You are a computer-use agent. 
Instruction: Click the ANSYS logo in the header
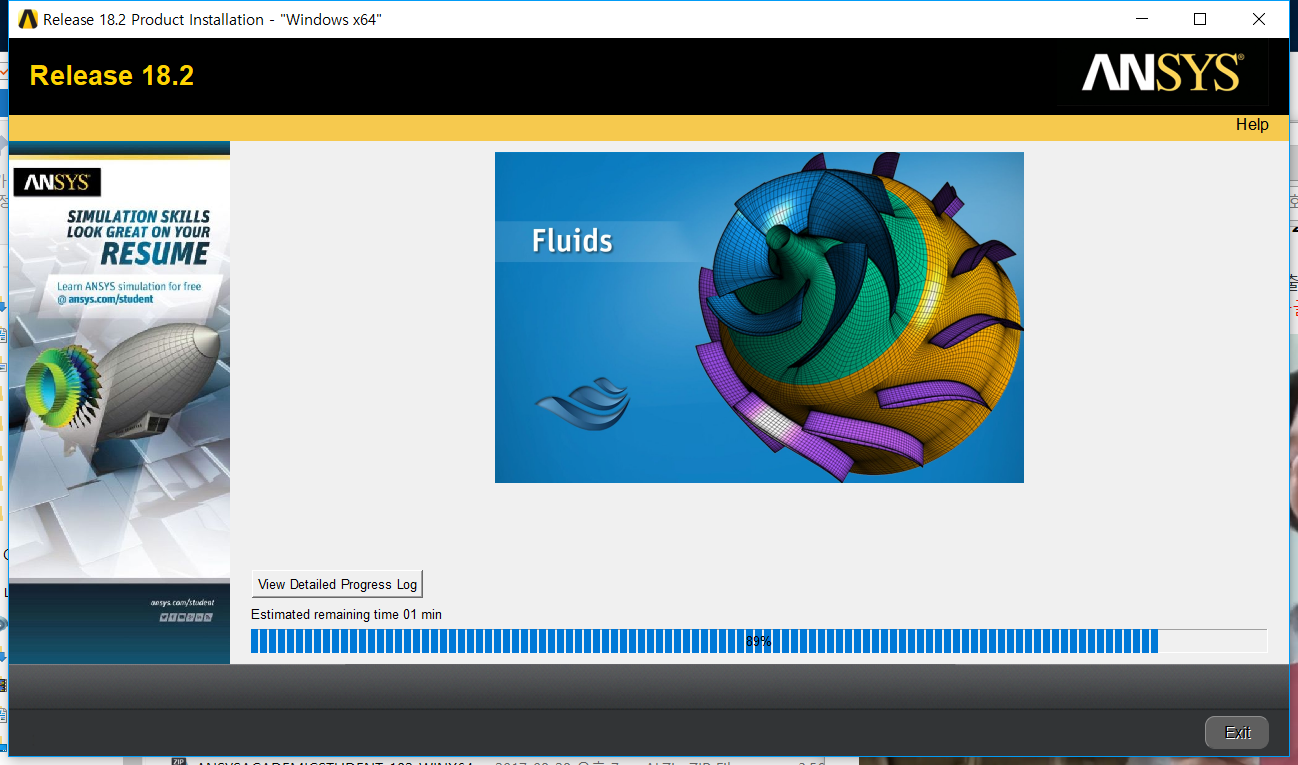coord(1161,73)
